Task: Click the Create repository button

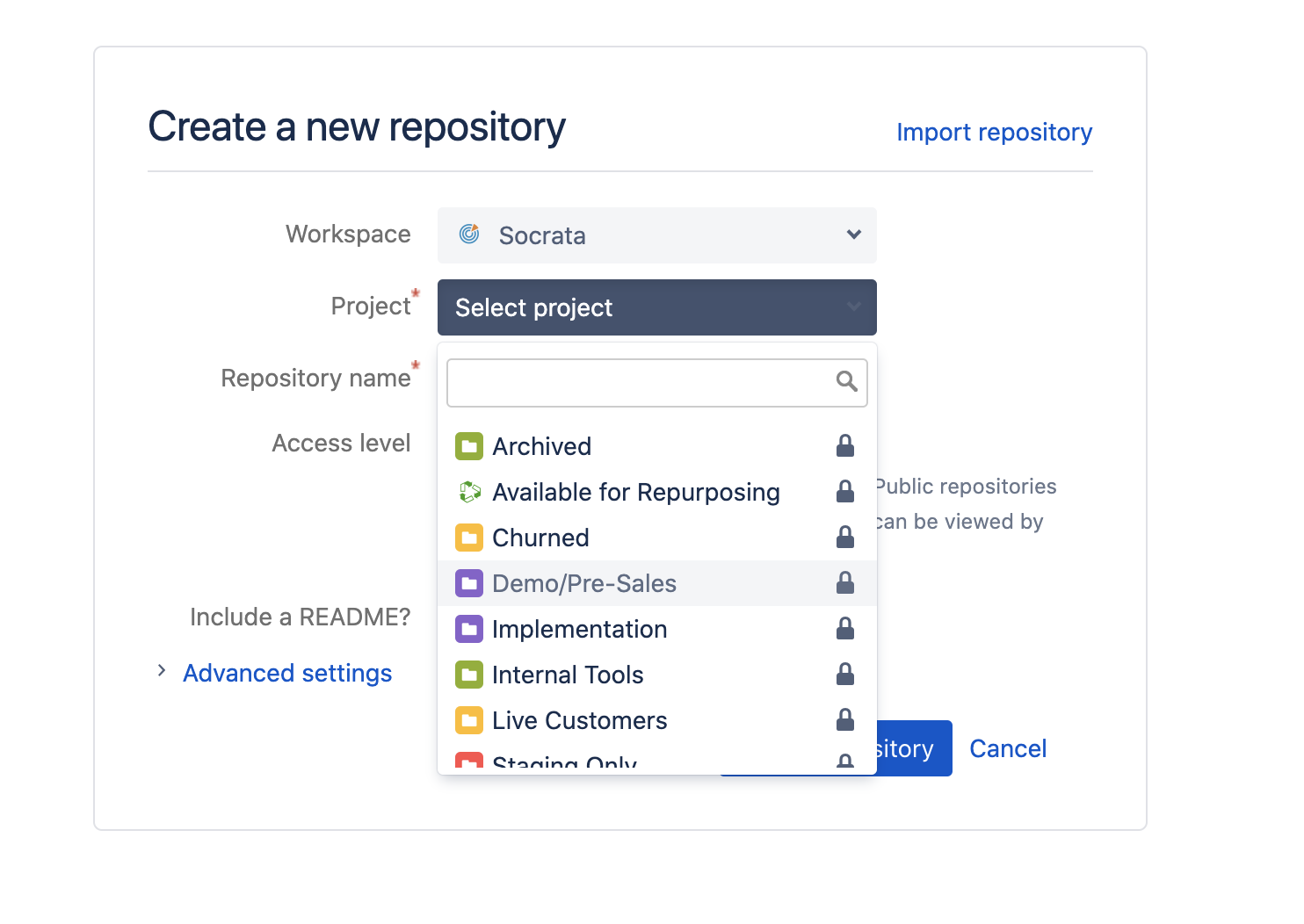Action: 914,748
